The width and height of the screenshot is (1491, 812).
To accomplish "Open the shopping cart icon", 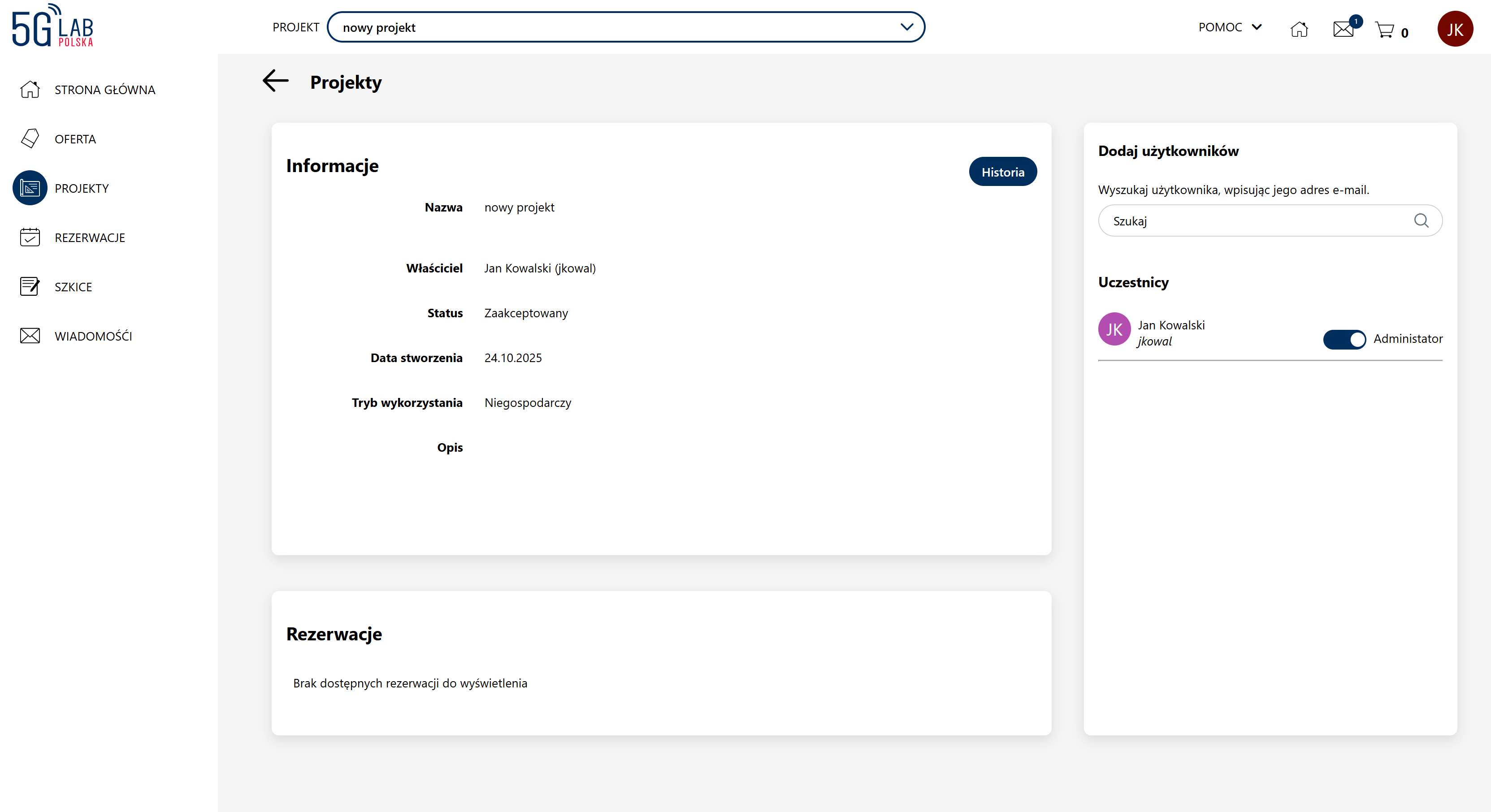I will (1385, 30).
